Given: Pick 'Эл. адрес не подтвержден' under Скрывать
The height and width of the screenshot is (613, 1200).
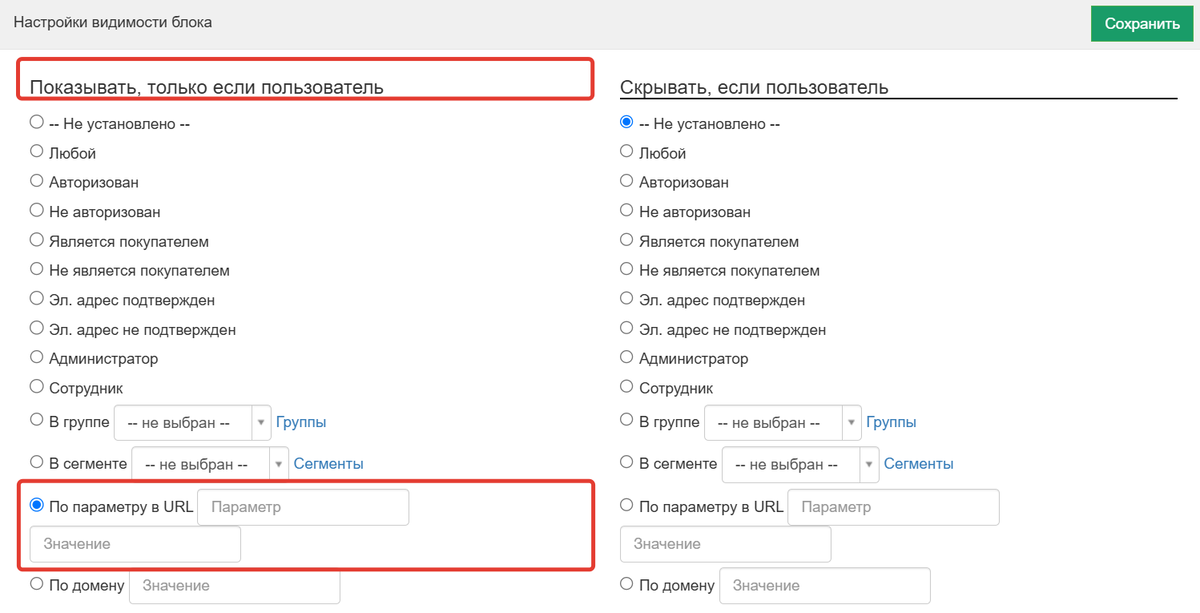Looking at the screenshot, I should (627, 327).
